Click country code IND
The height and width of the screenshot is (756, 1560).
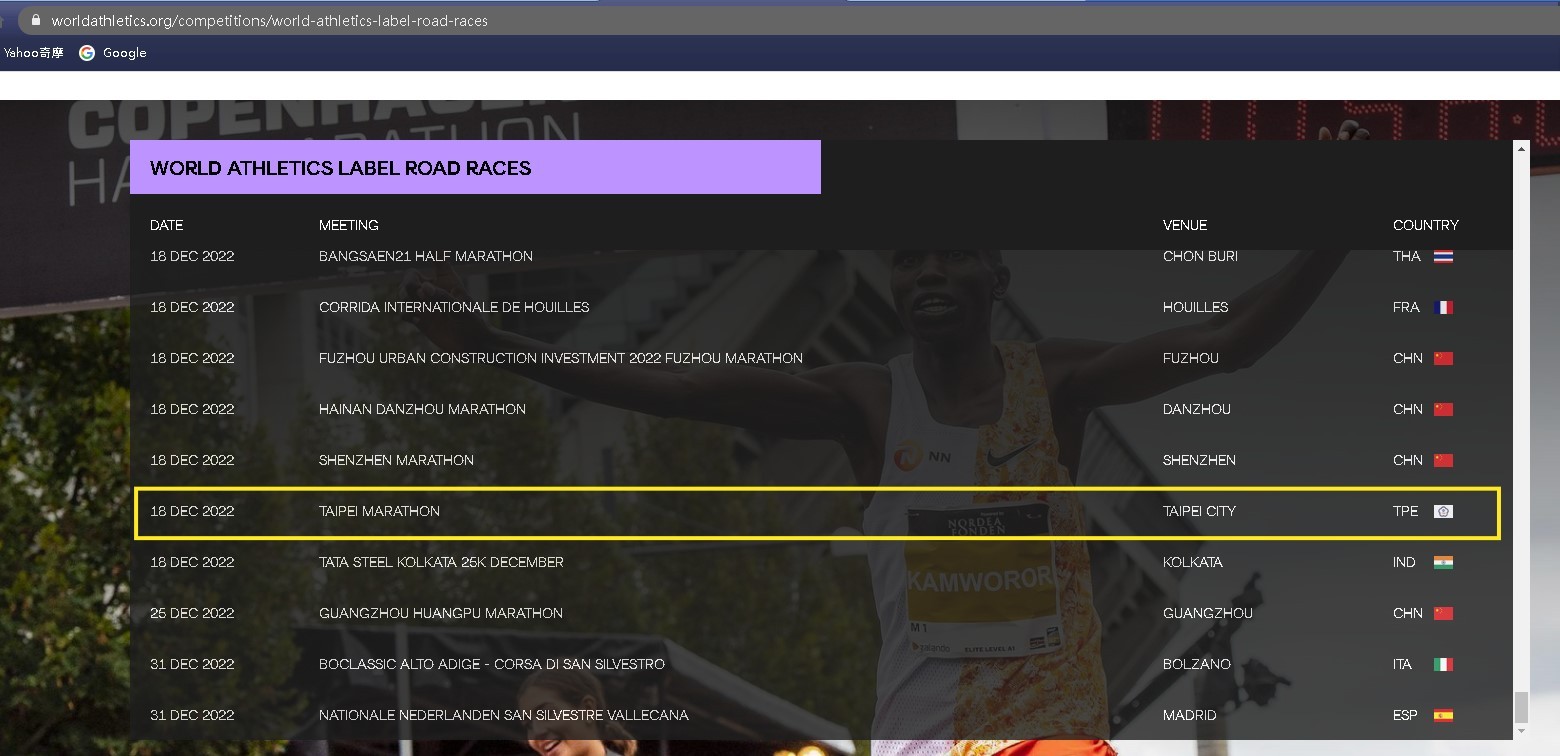[1404, 562]
